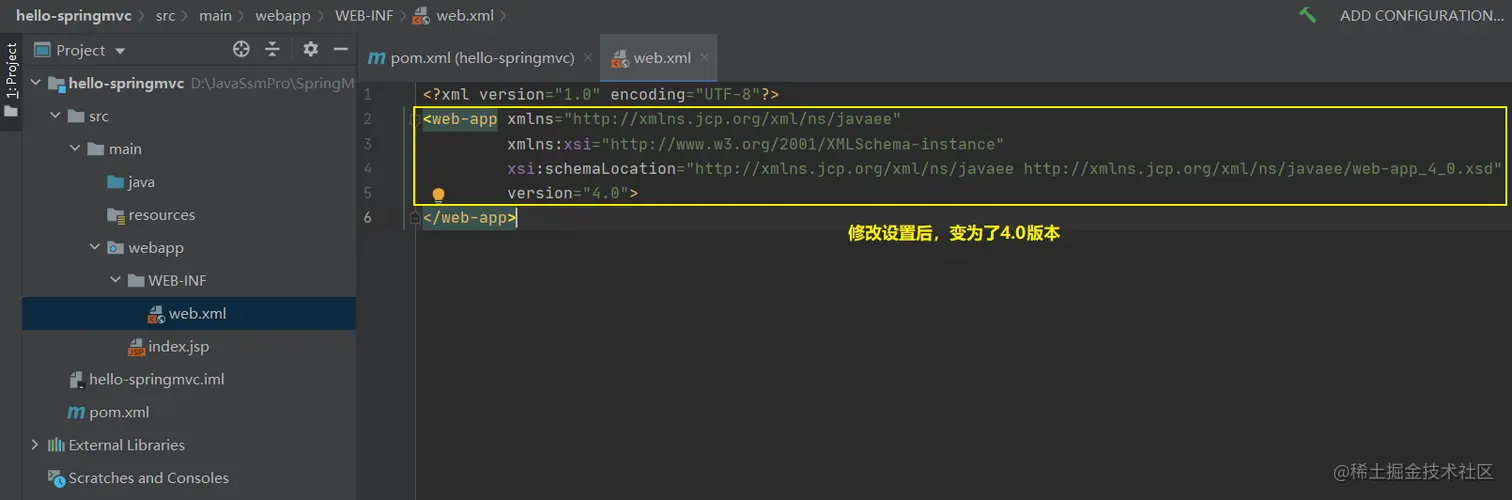Click the src breadcrumb item

click(166, 15)
